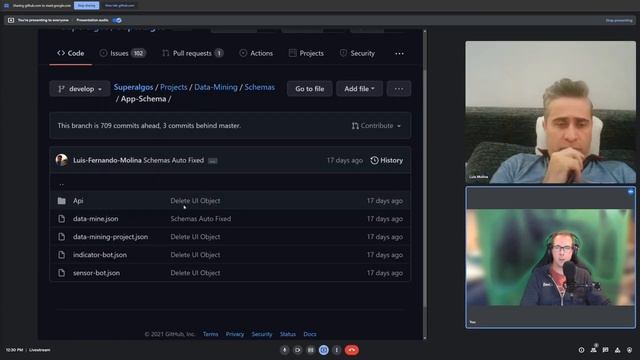The height and width of the screenshot is (360, 640).
Task: Click the blue present screen button
Action: [x=324, y=350]
